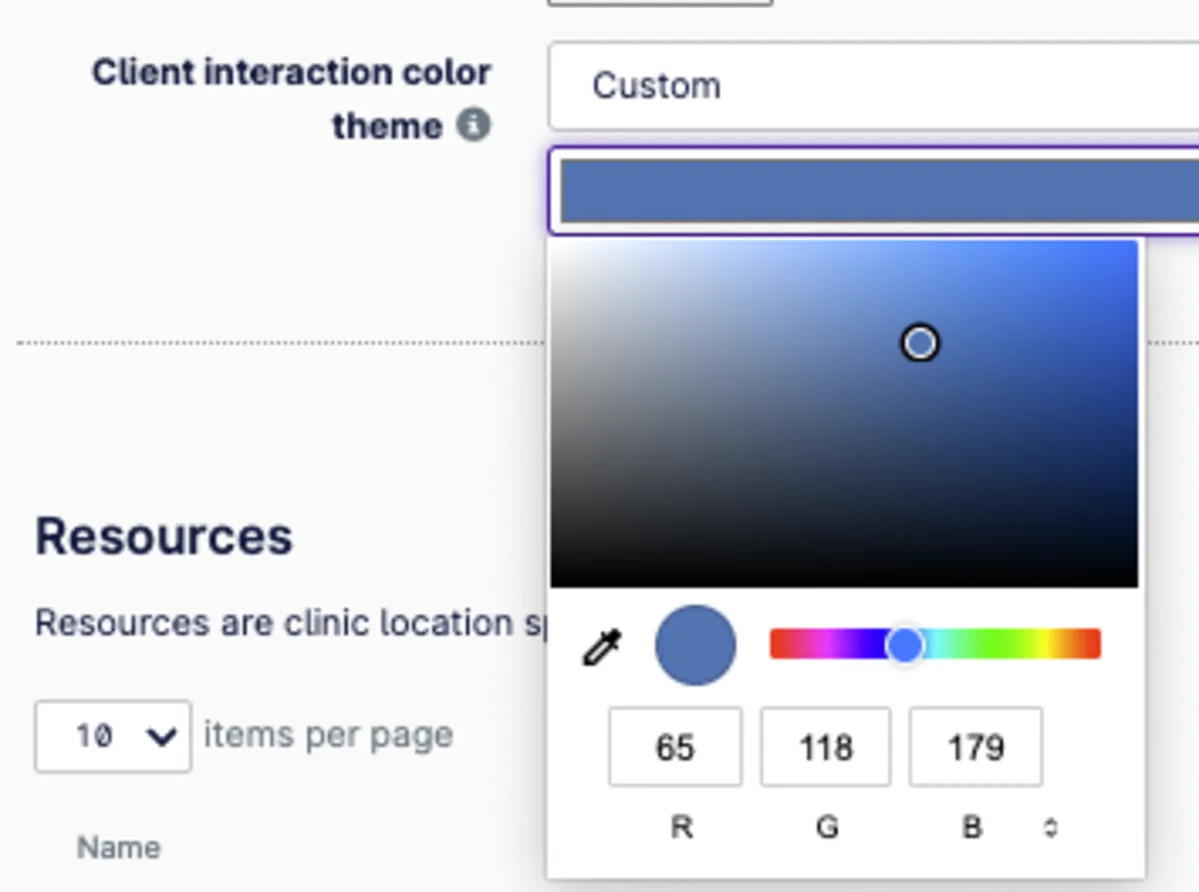The image size is (1199, 892).
Task: Click the saturation and brightness gradient area
Action: tap(844, 414)
